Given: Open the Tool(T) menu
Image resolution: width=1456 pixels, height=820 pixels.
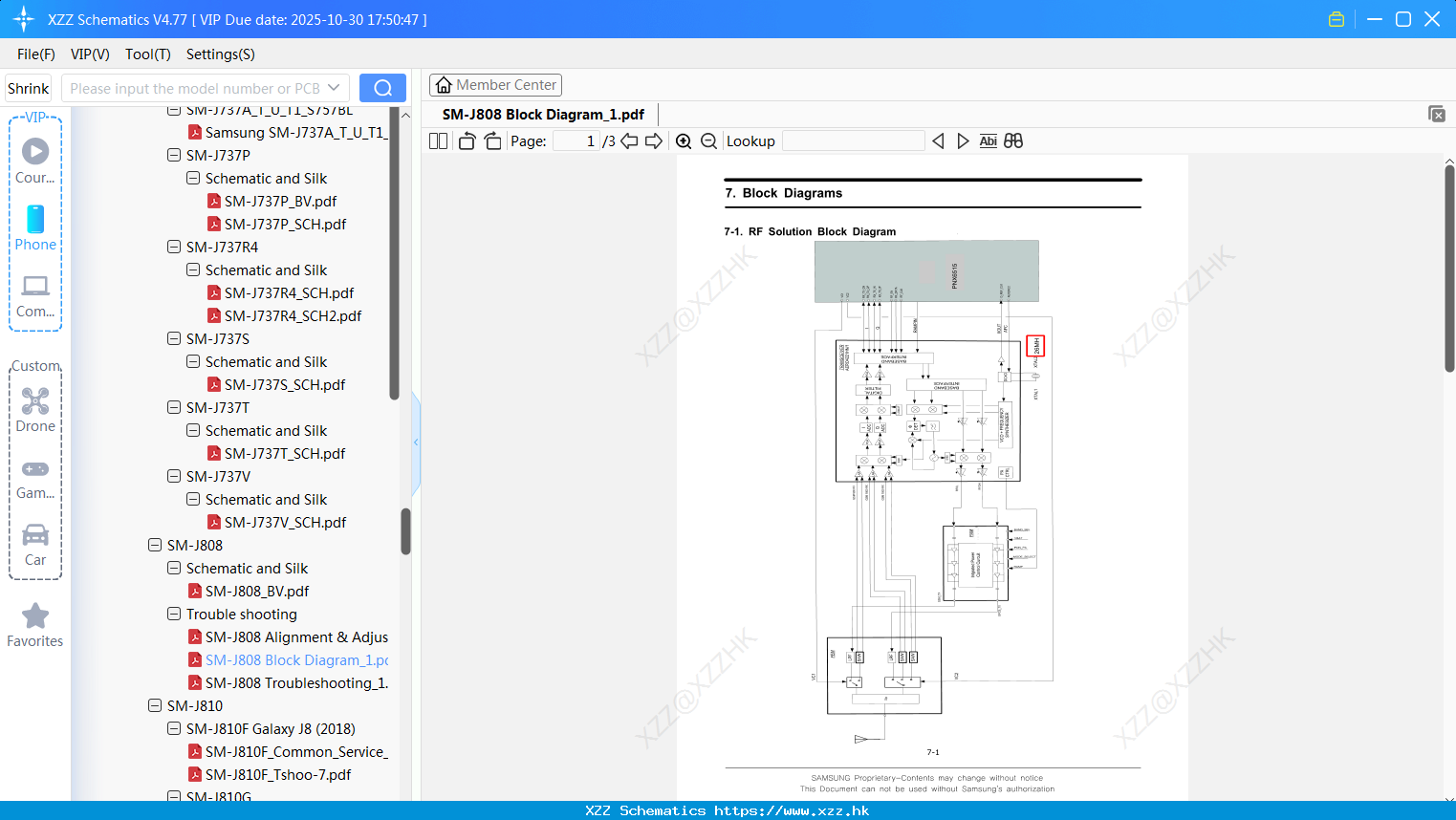Looking at the screenshot, I should pos(147,54).
